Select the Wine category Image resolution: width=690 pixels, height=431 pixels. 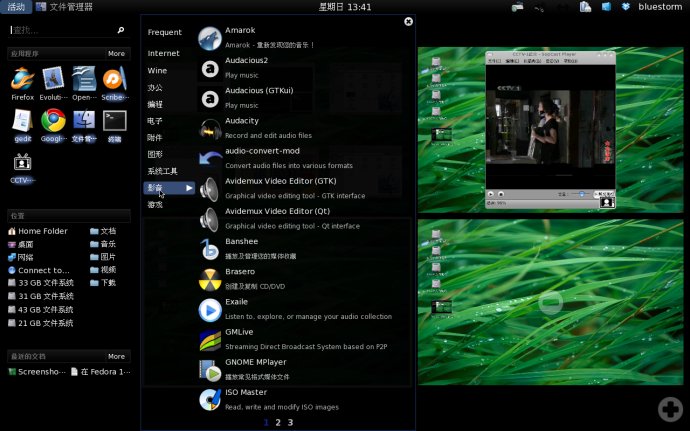tap(157, 70)
